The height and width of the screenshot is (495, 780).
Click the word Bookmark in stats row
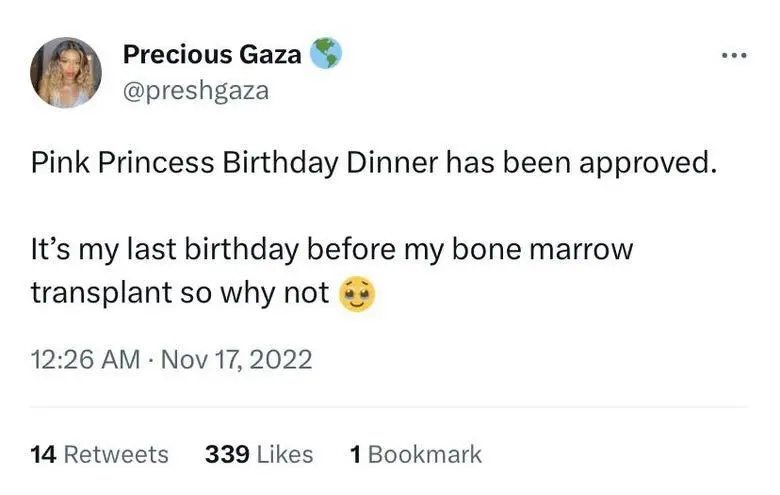[x=425, y=454]
